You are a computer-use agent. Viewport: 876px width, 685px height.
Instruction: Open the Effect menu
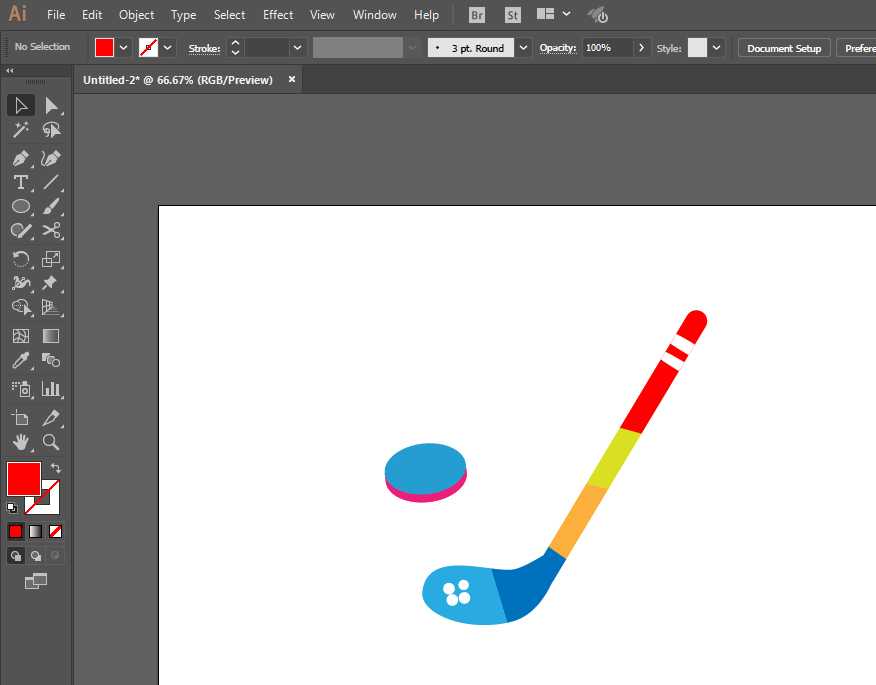(278, 15)
